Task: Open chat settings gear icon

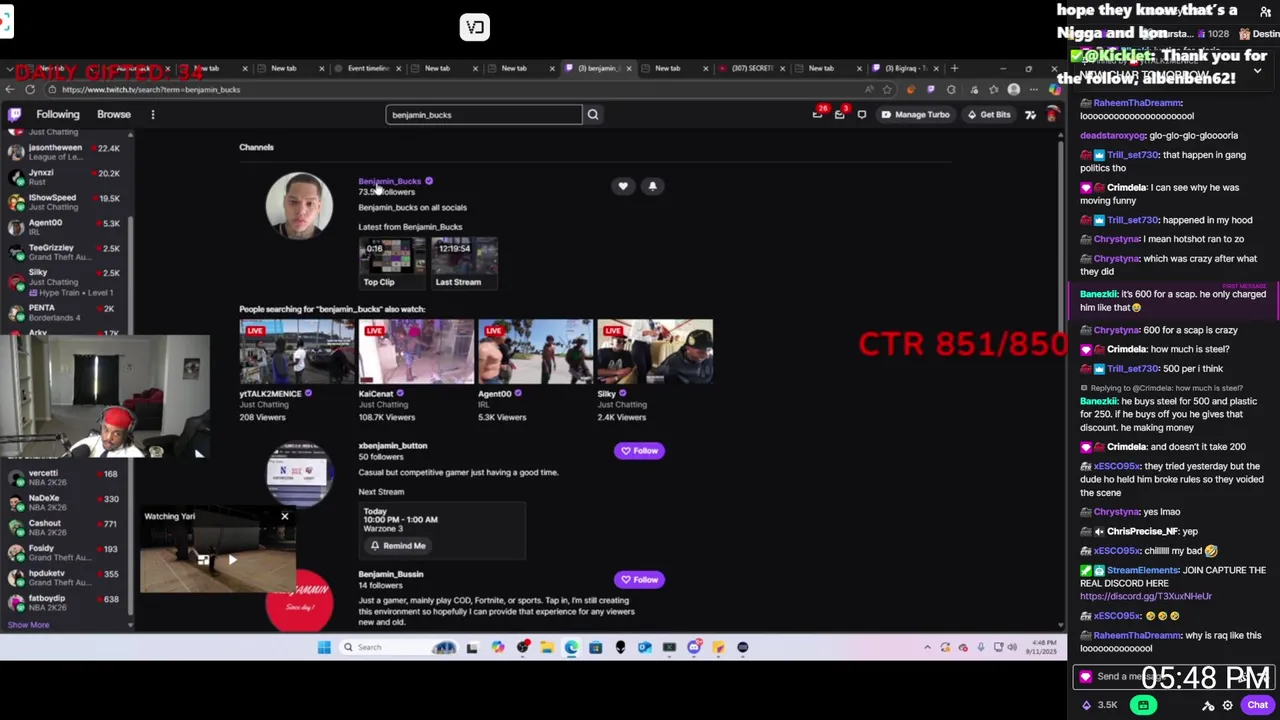Action: point(1228,706)
